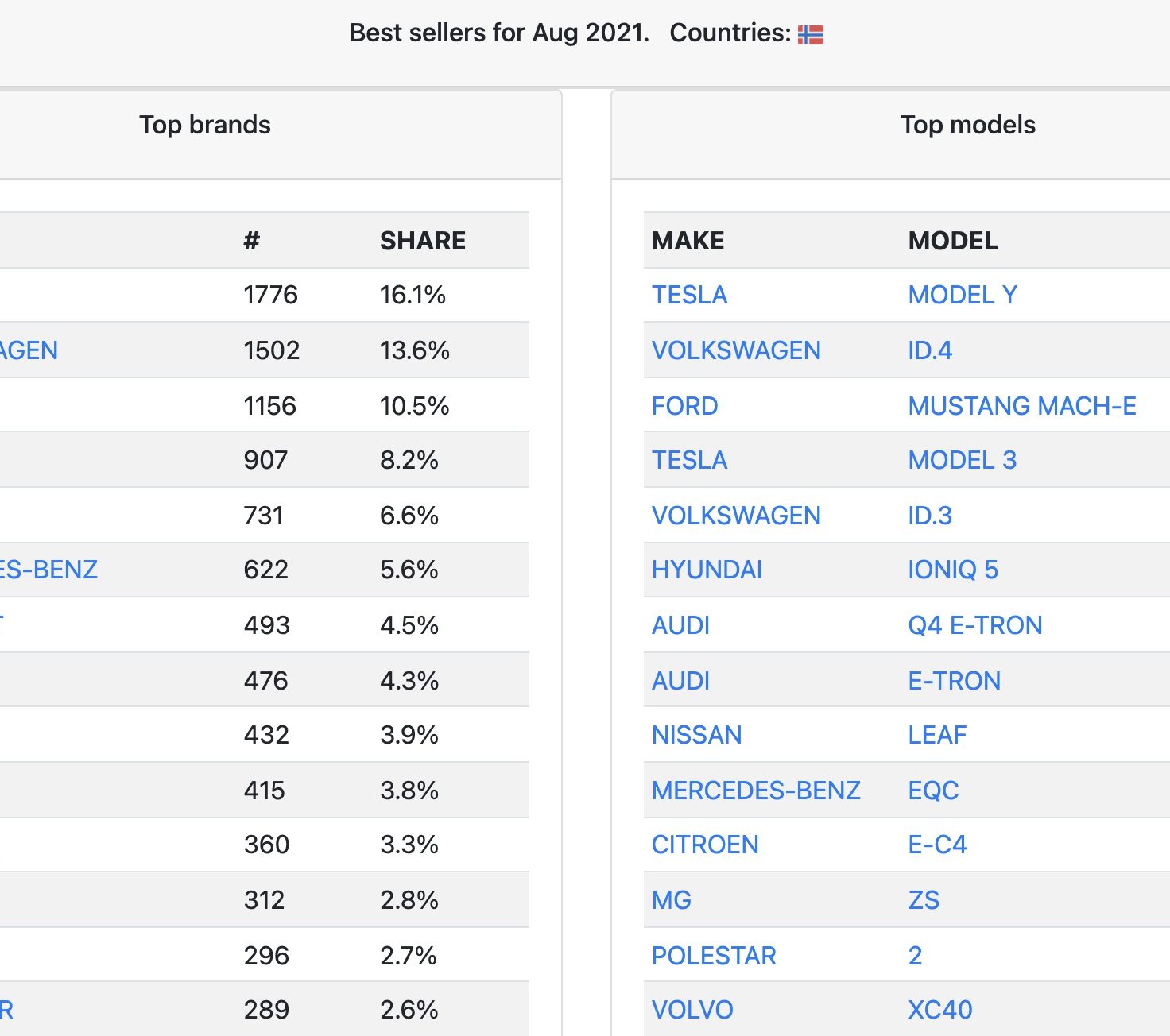Open the Polestar 2 model link
This screenshot has width=1170, height=1036.
coord(915,956)
